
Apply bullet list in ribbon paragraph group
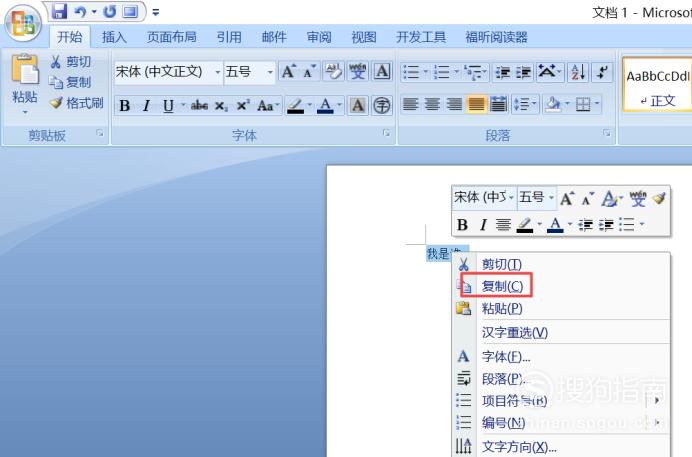(411, 72)
